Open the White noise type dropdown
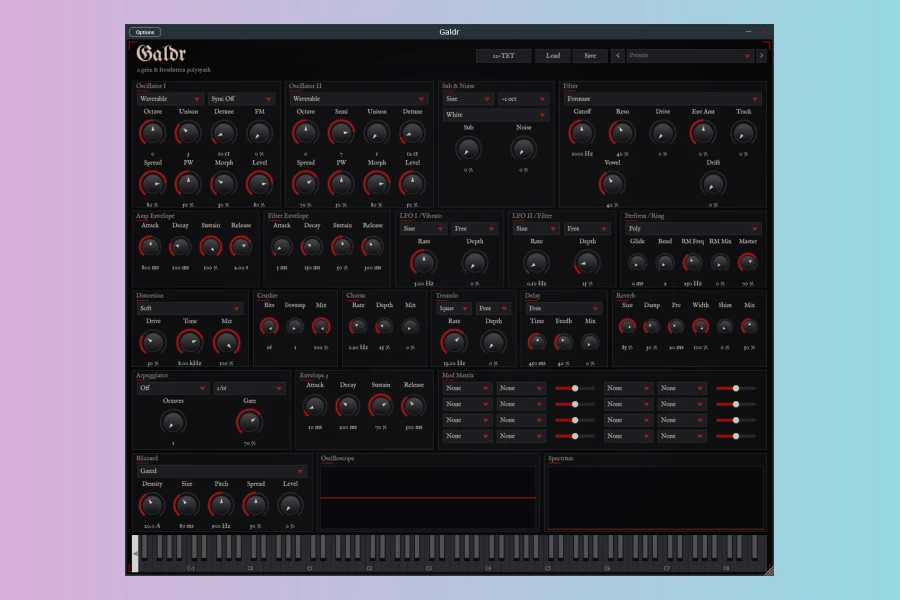Image resolution: width=900 pixels, height=600 pixels. coord(495,115)
